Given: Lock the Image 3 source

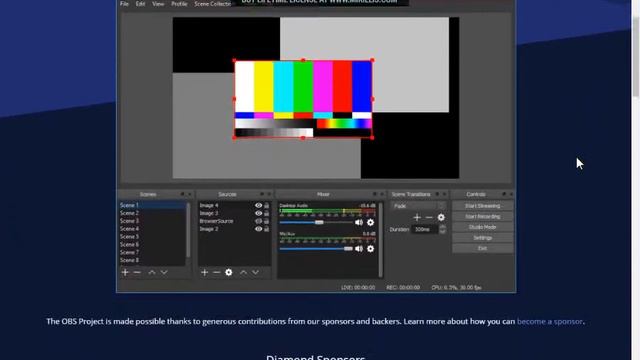Looking at the screenshot, I should 267,213.
